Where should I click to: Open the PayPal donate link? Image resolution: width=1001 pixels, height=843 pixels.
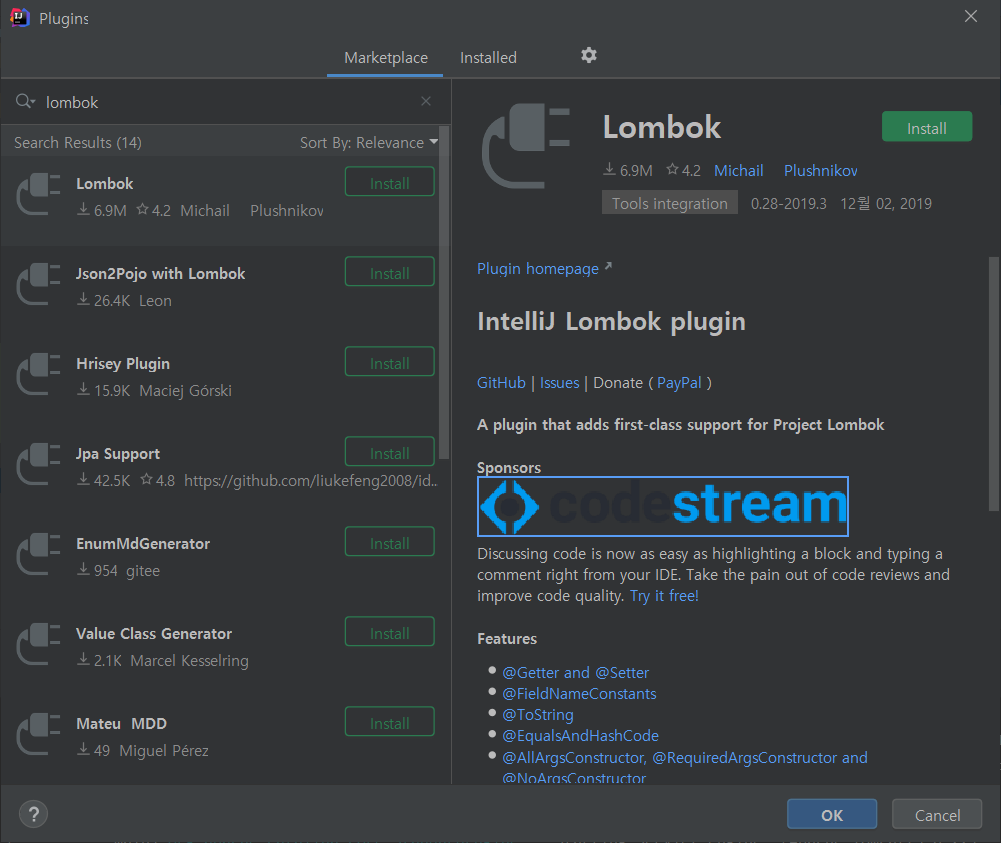(679, 382)
